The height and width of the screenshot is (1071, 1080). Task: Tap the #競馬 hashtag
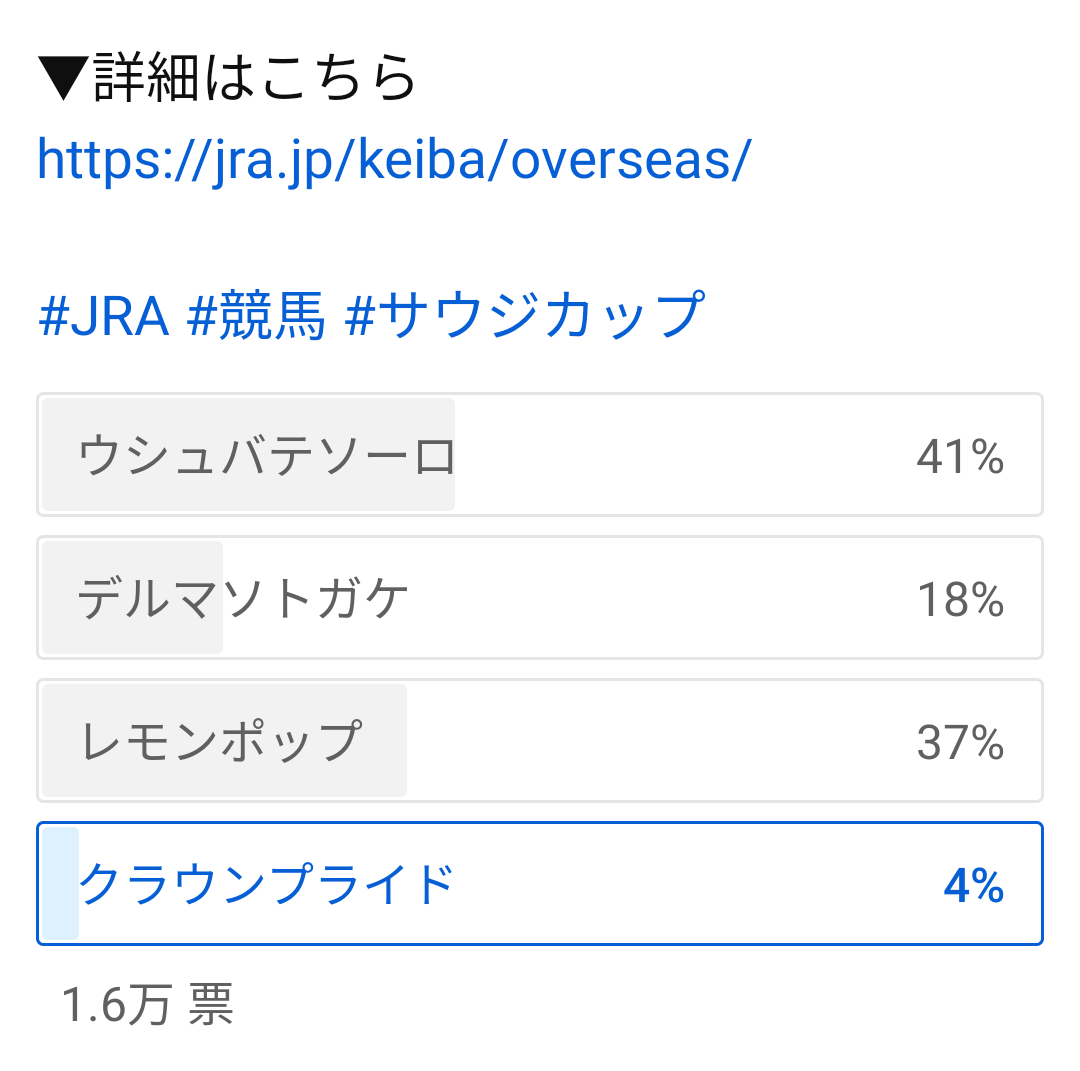tap(257, 316)
